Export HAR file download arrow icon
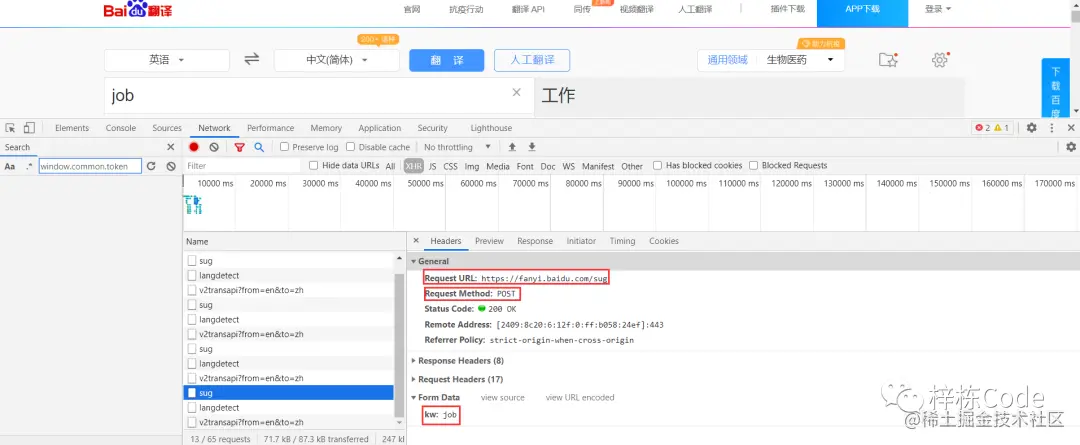This screenshot has width=1080, height=445. click(532, 147)
